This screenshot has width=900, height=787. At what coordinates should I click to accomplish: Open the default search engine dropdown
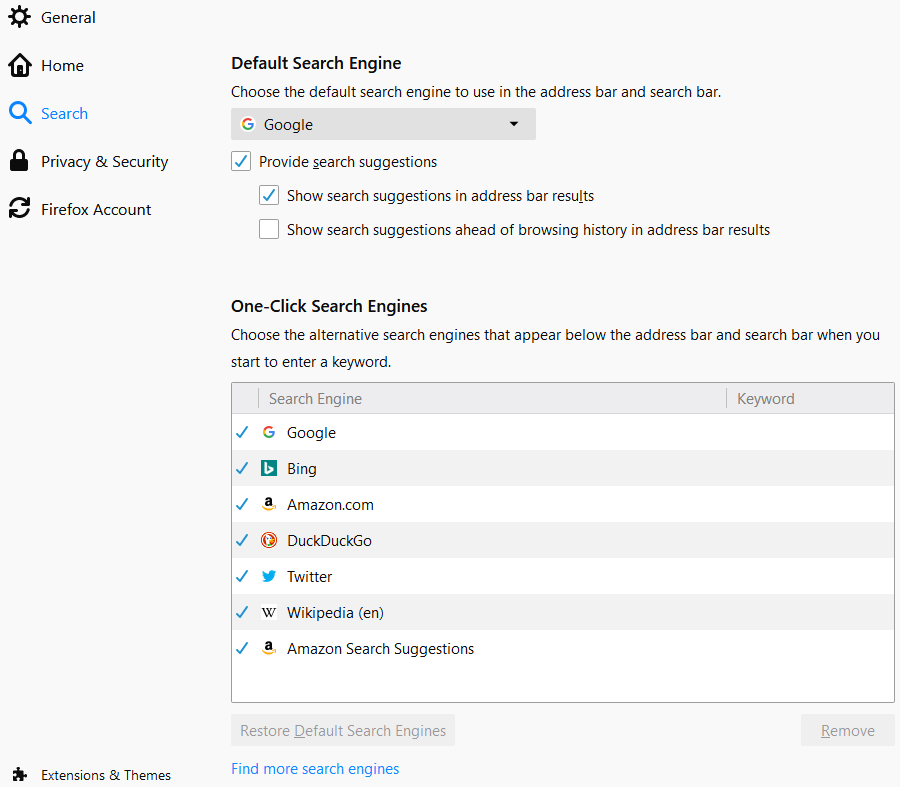383,124
